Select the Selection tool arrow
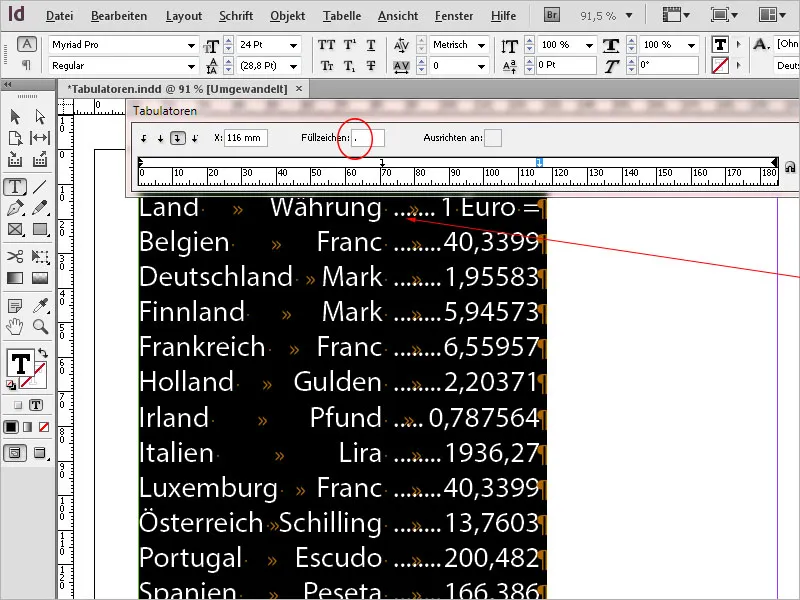 [14, 117]
